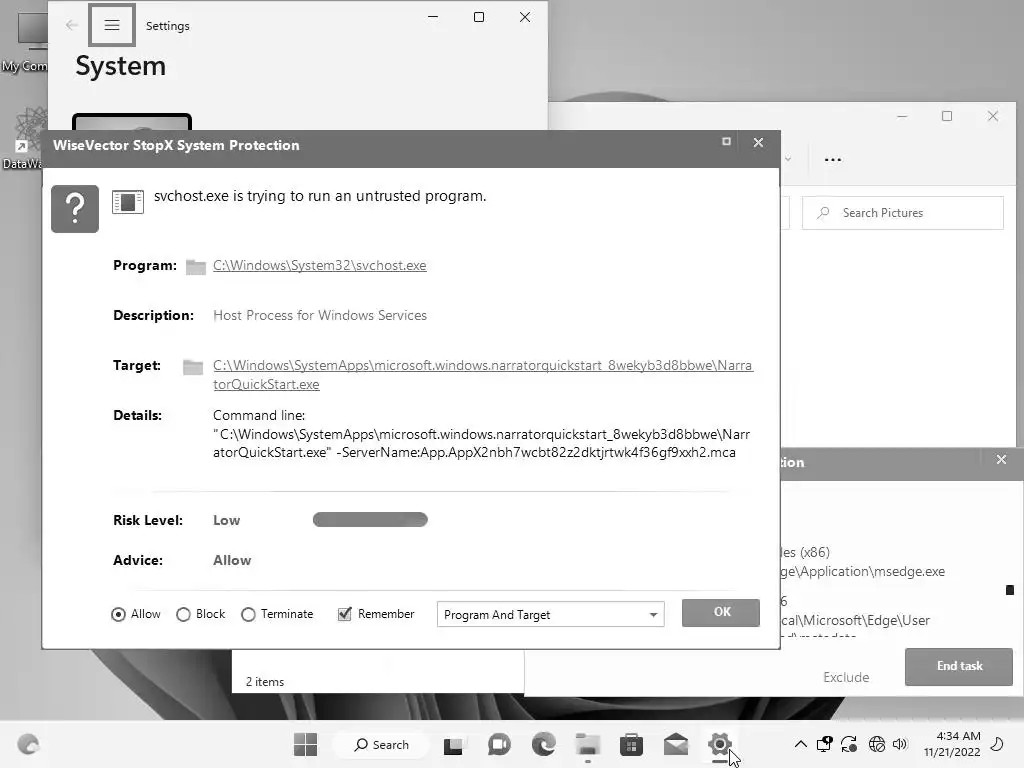Open the volume tray icon
The image size is (1024, 768).
tap(900, 744)
